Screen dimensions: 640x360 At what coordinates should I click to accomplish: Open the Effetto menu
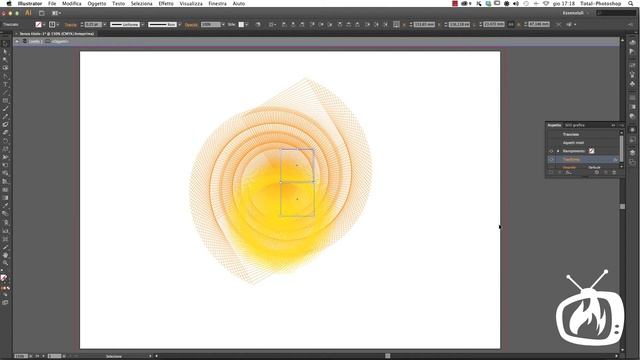tap(166, 3)
